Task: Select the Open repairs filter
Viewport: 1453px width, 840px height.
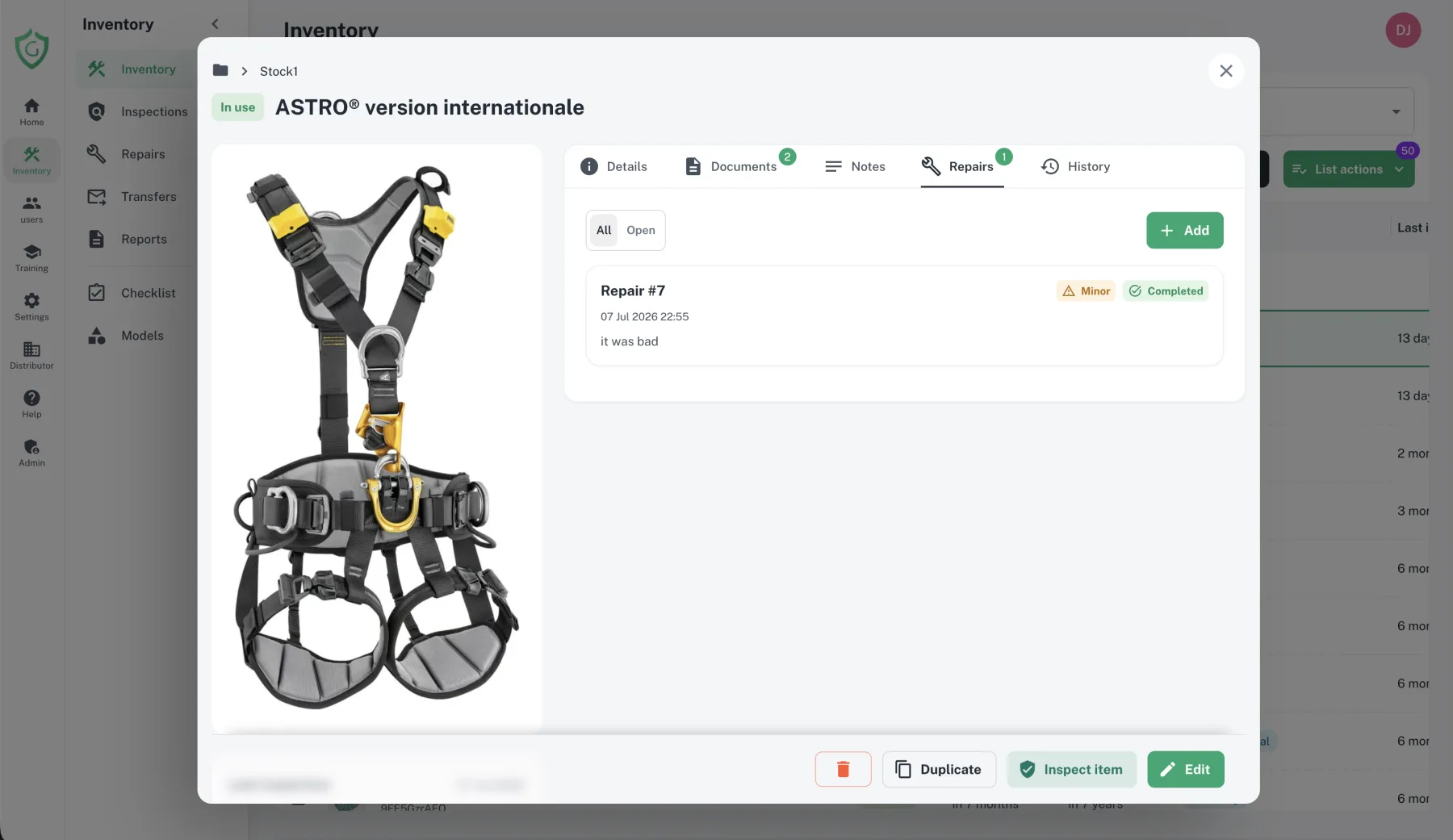Action: 641,230
